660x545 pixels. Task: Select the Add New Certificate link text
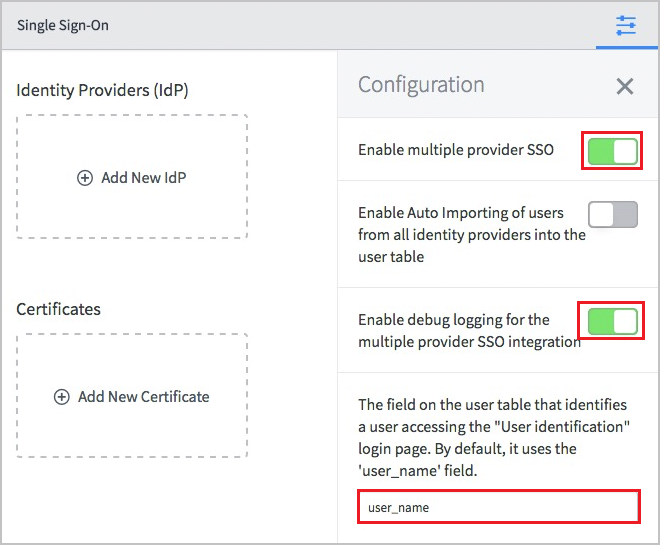coord(144,397)
